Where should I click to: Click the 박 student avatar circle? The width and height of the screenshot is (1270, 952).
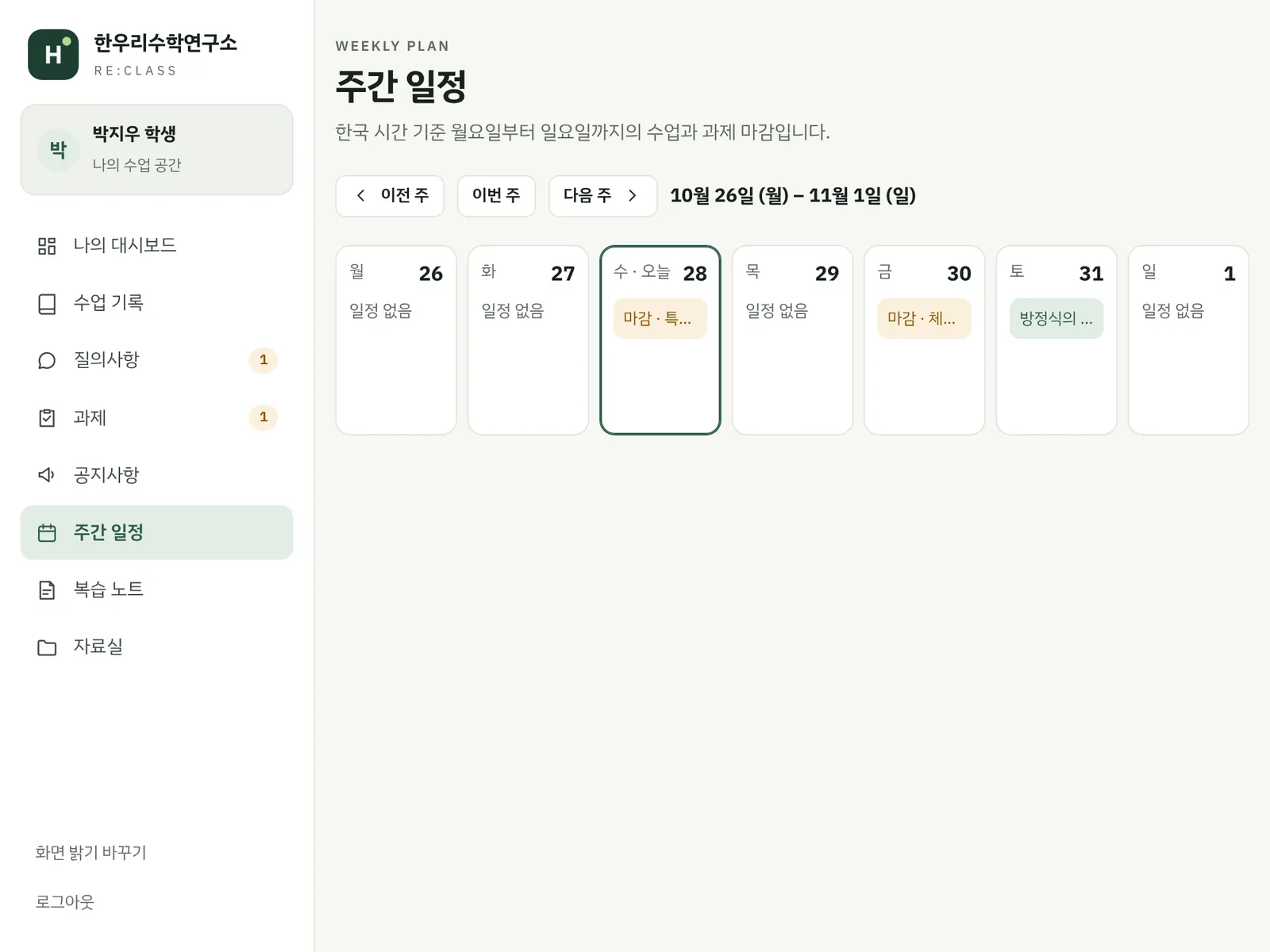click(x=58, y=149)
